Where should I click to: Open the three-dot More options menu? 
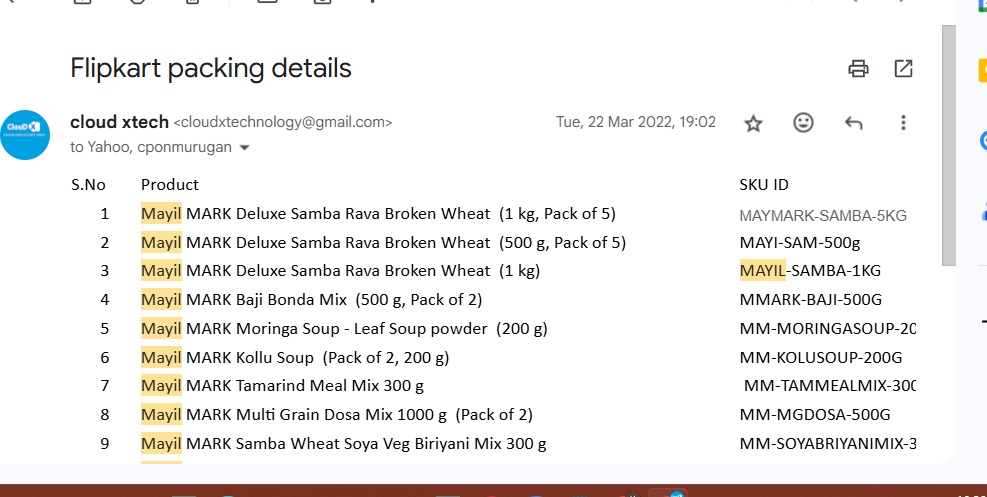903,123
